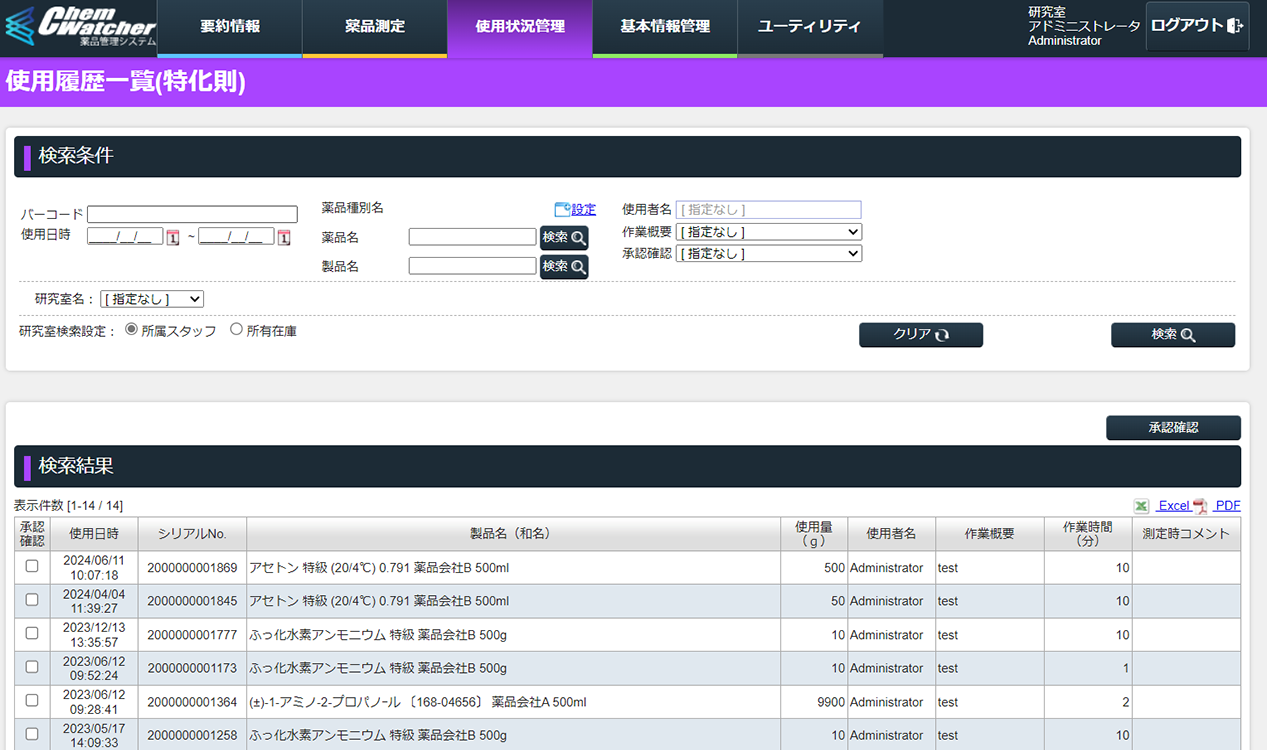Open the 基本情報管理 menu tab
This screenshot has height=750, width=1267.
pyautogui.click(x=665, y=27)
